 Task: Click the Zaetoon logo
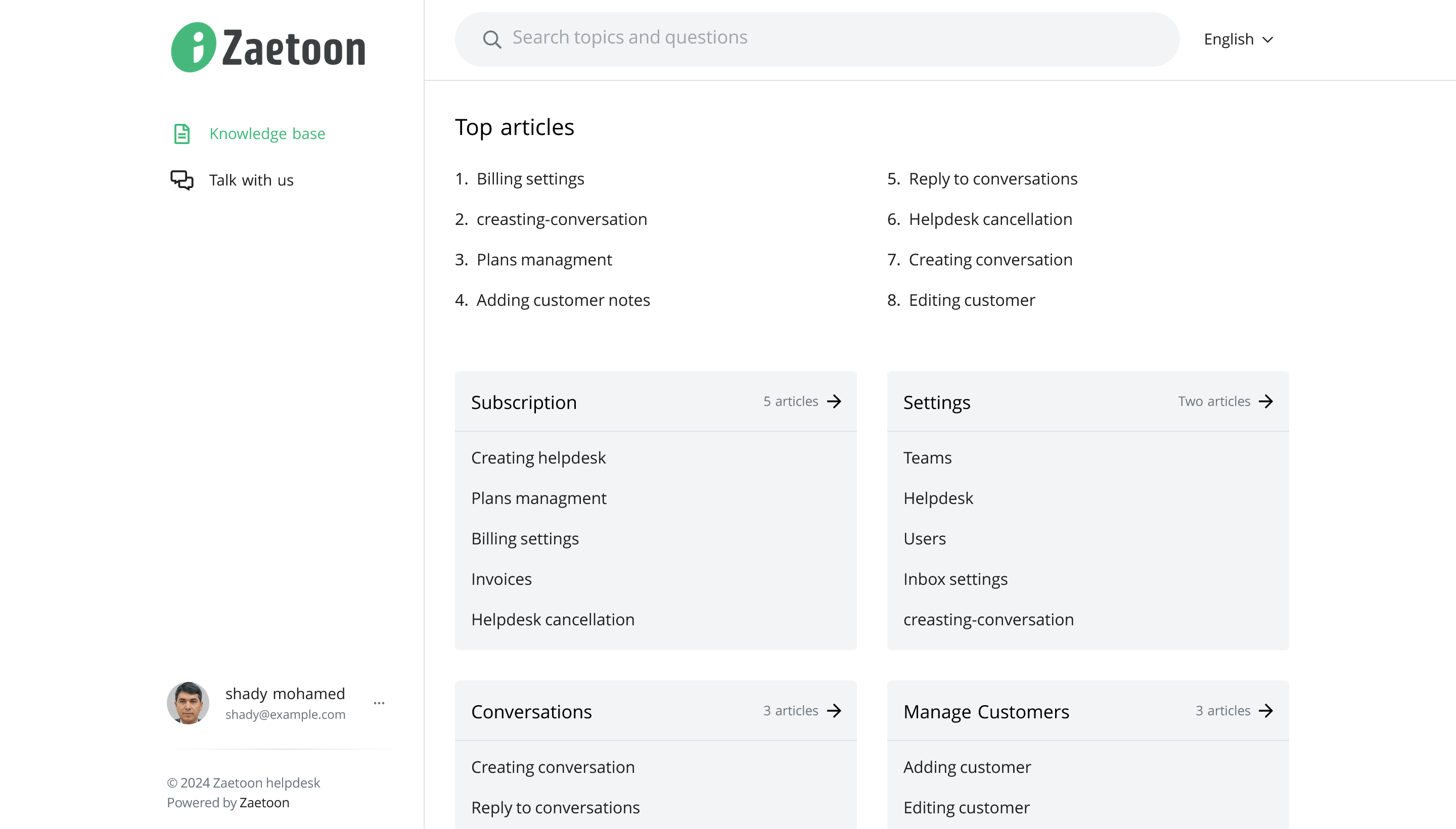click(x=267, y=48)
